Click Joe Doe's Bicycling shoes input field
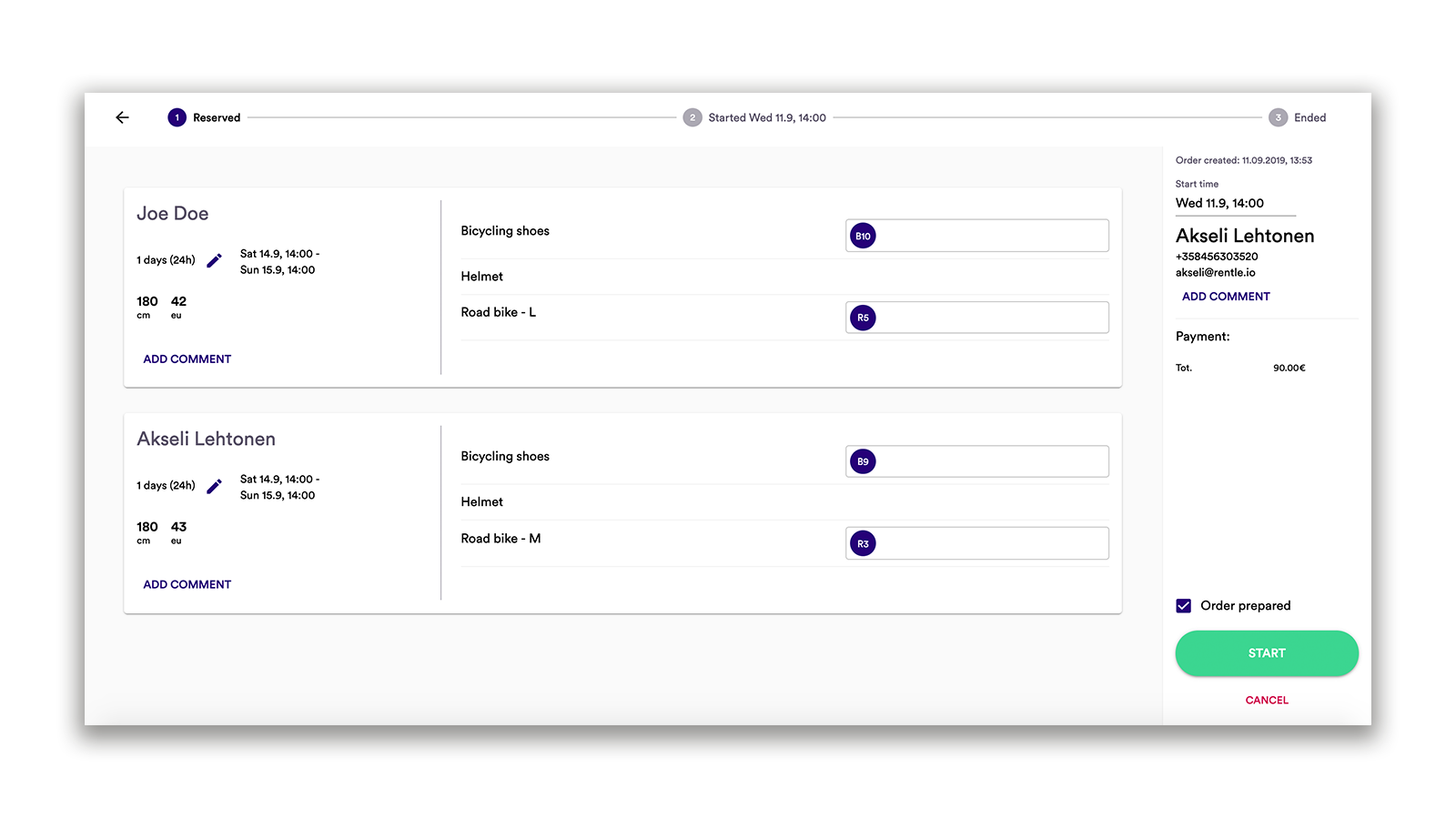This screenshot has height=819, width=1456. click(x=992, y=236)
